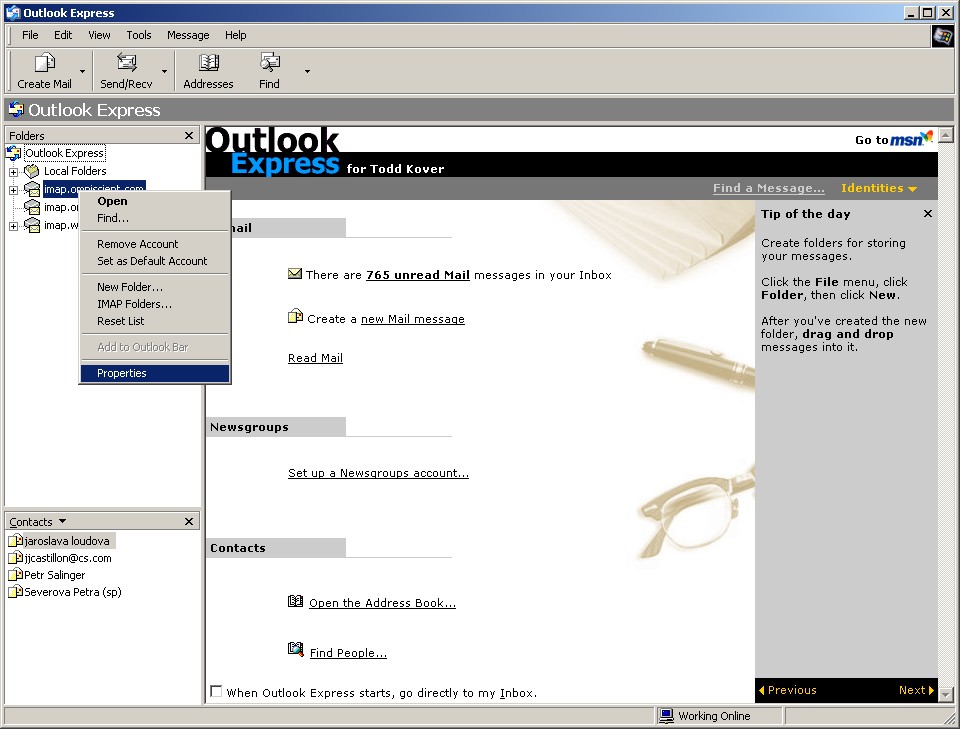This screenshot has height=729, width=960.
Task: Click the jjcastillon@cs.com contact card icon
Action: click(x=15, y=558)
